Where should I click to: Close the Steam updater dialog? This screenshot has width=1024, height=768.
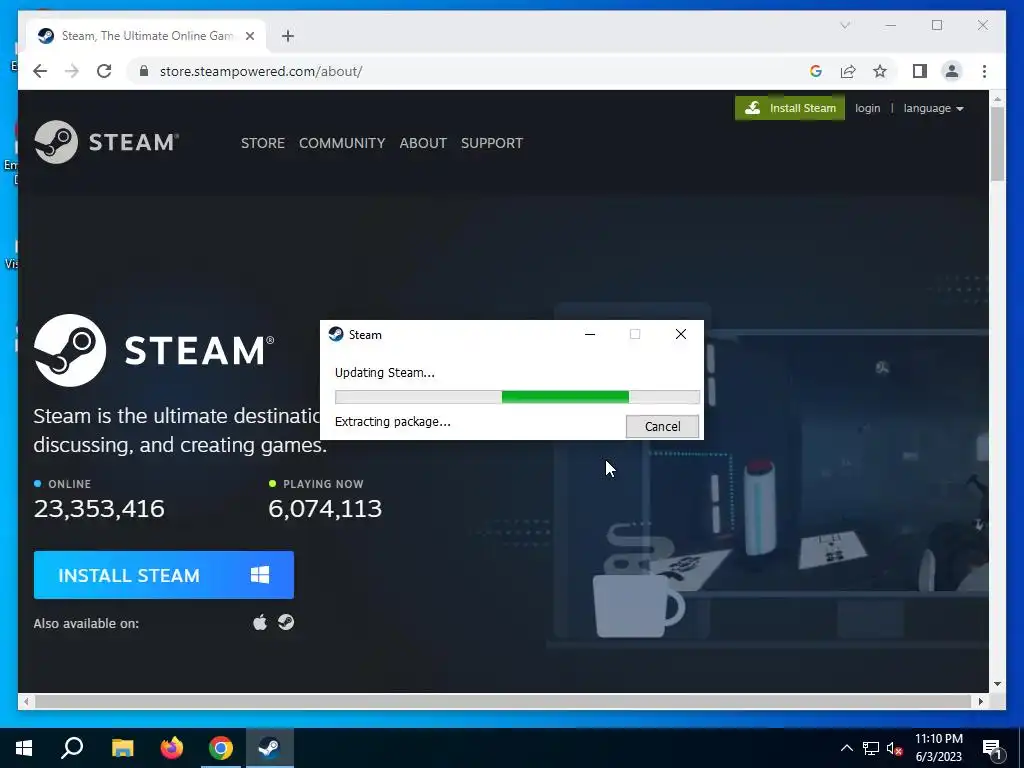click(x=680, y=334)
